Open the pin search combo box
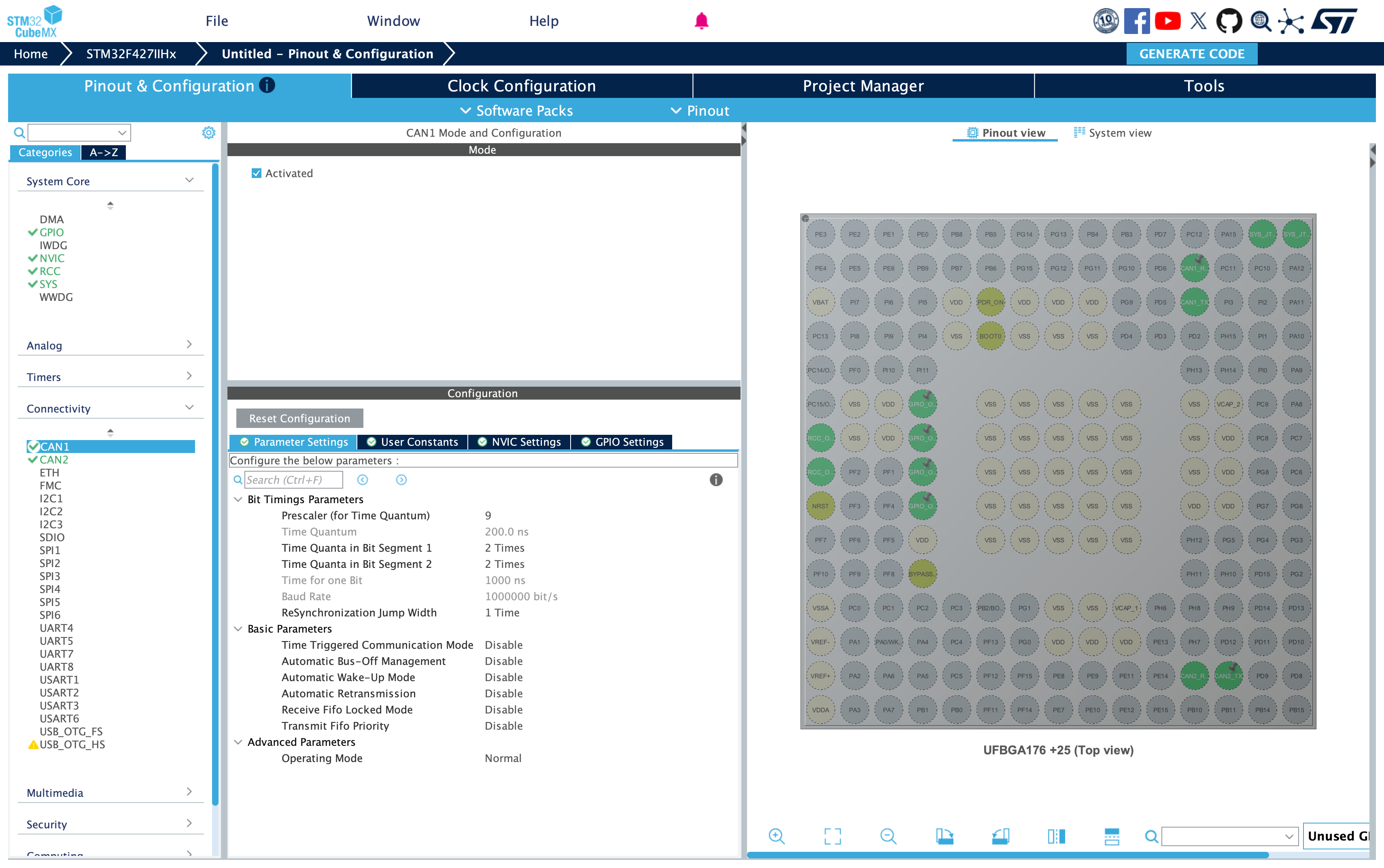This screenshot has height=868, width=1384. (x=1229, y=836)
